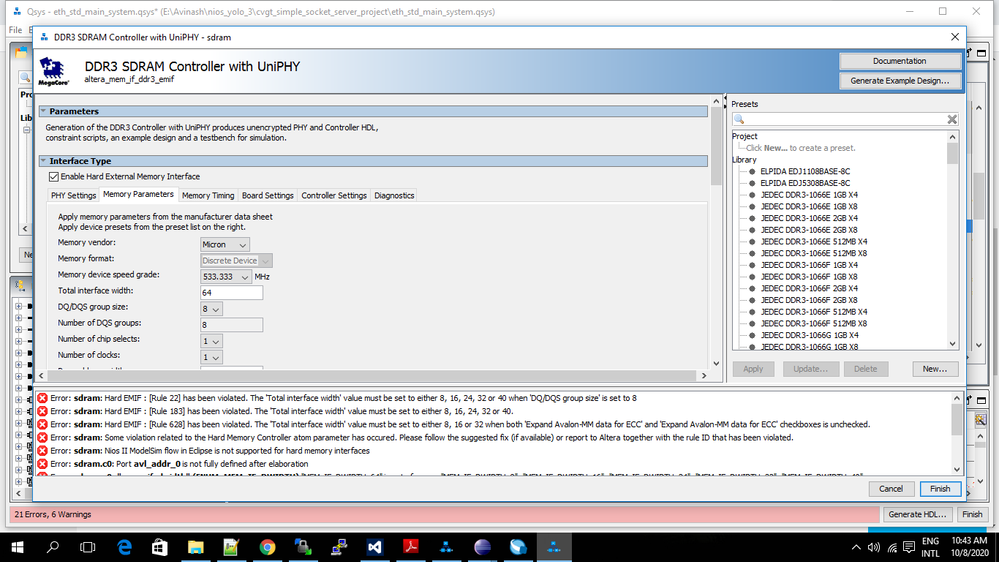Select JEDEC DDR3-1066F 512MB X8 preset
The image size is (999, 562).
tap(814, 324)
